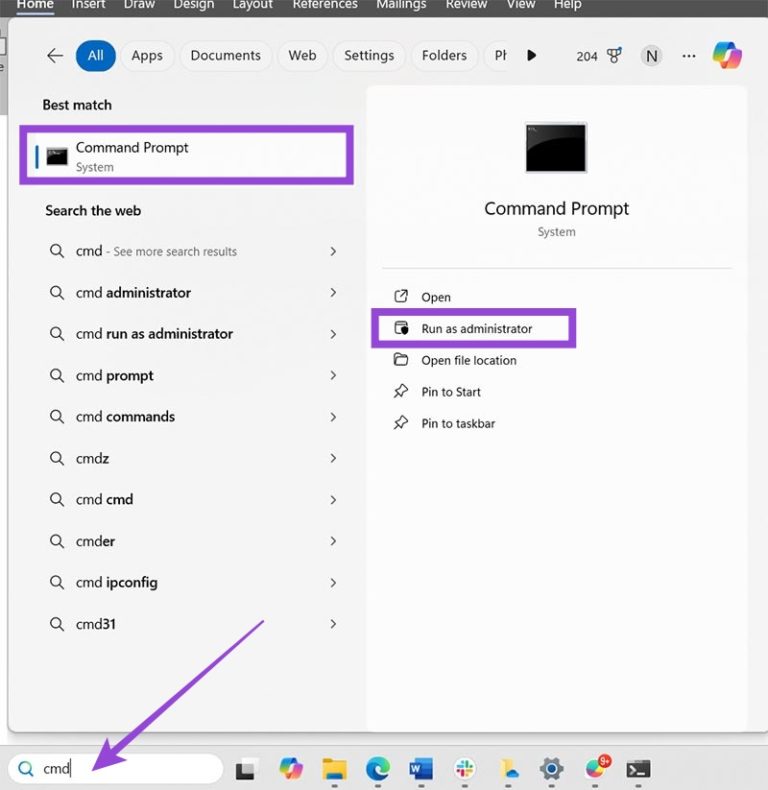This screenshot has width=768, height=790.
Task: Select the 'cmd run as administrator' suggestion text
Action: point(154,334)
